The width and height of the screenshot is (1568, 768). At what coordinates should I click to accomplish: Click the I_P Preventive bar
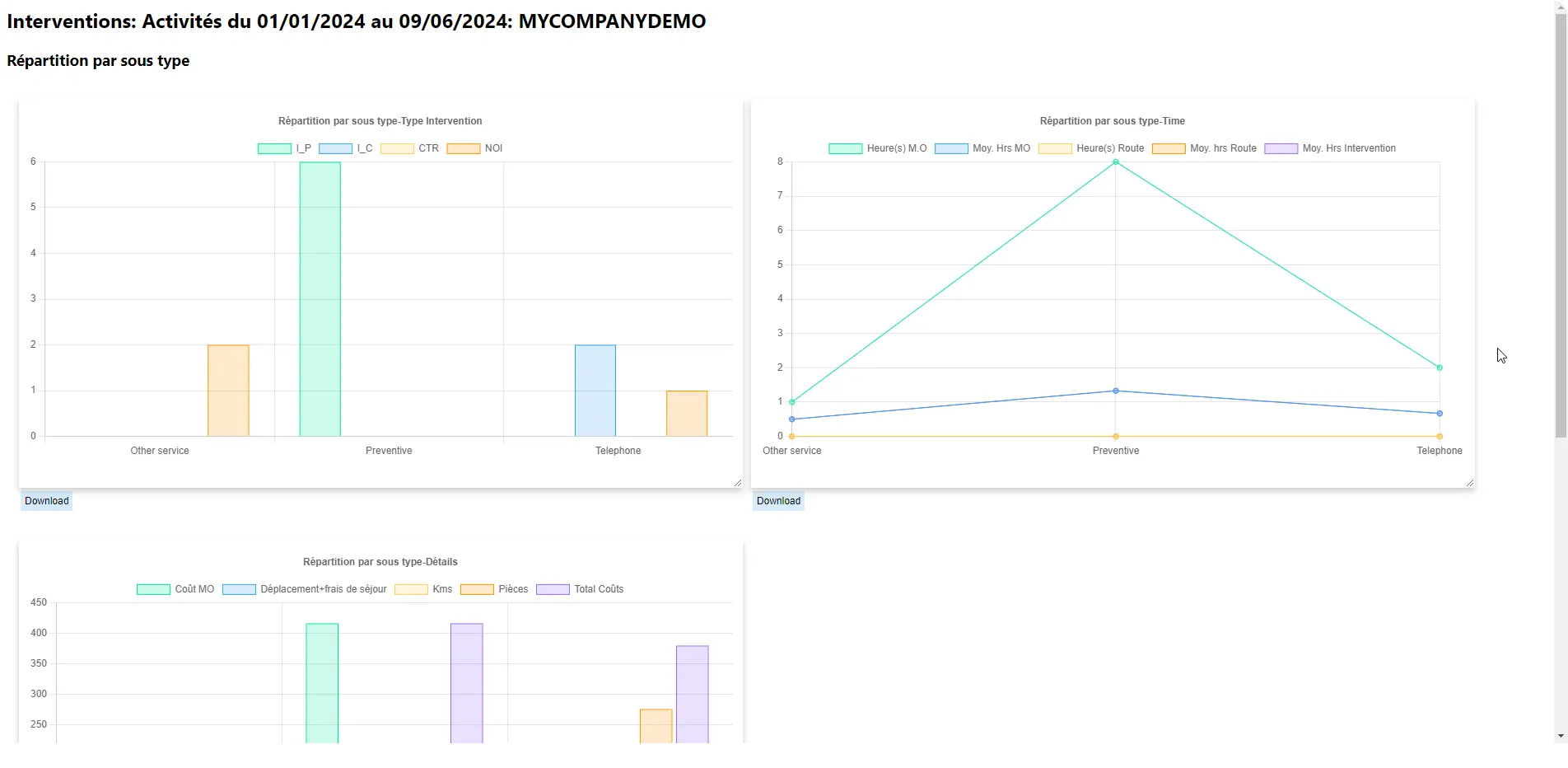point(320,299)
